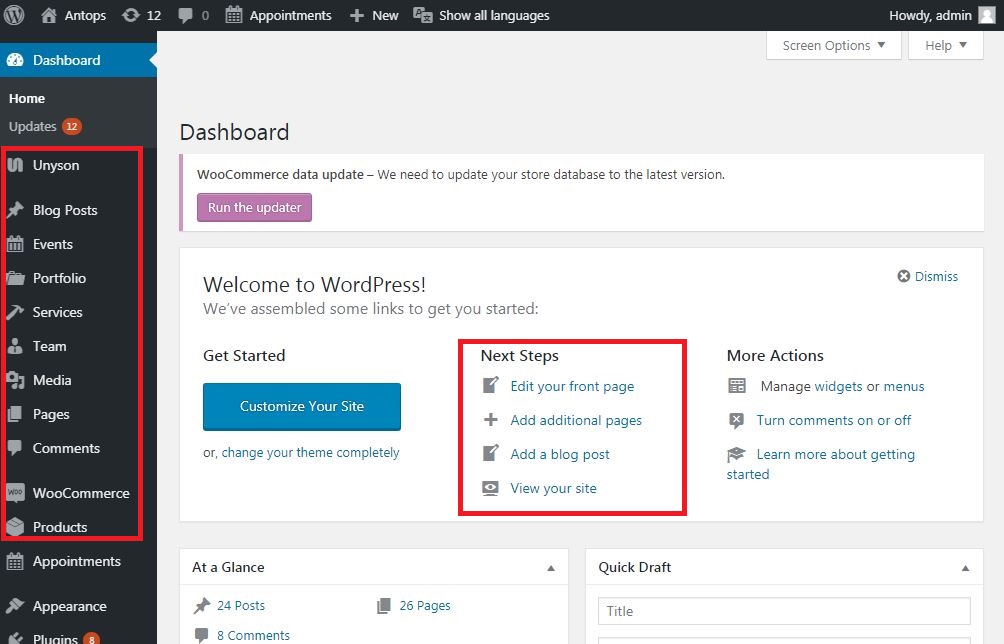Click the Team person icon
The image size is (1004, 644).
coord(15,346)
